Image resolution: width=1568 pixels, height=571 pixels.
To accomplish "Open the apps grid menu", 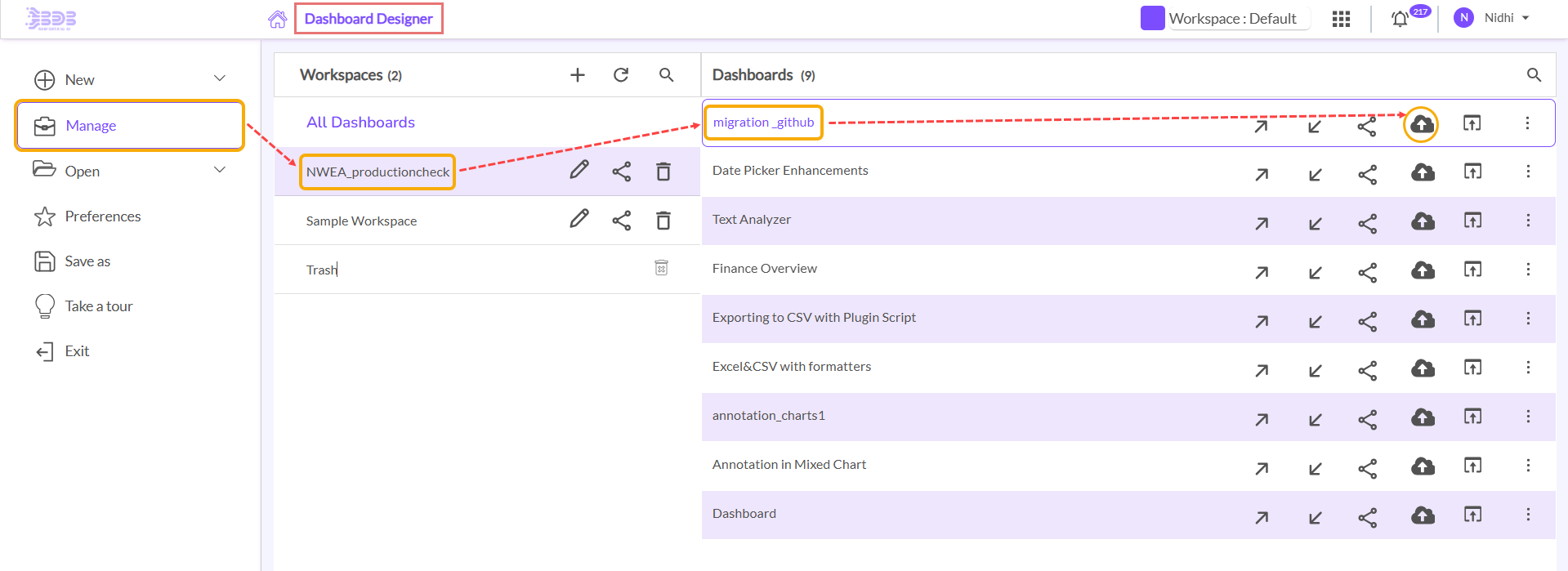I will (x=1341, y=19).
